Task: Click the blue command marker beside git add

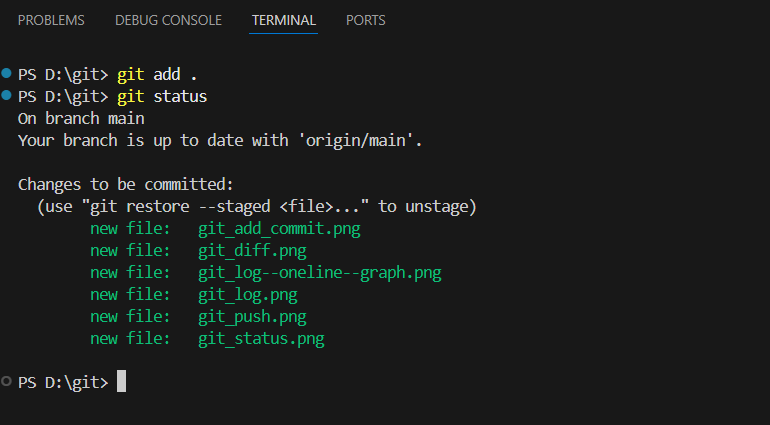Action: click(7, 73)
